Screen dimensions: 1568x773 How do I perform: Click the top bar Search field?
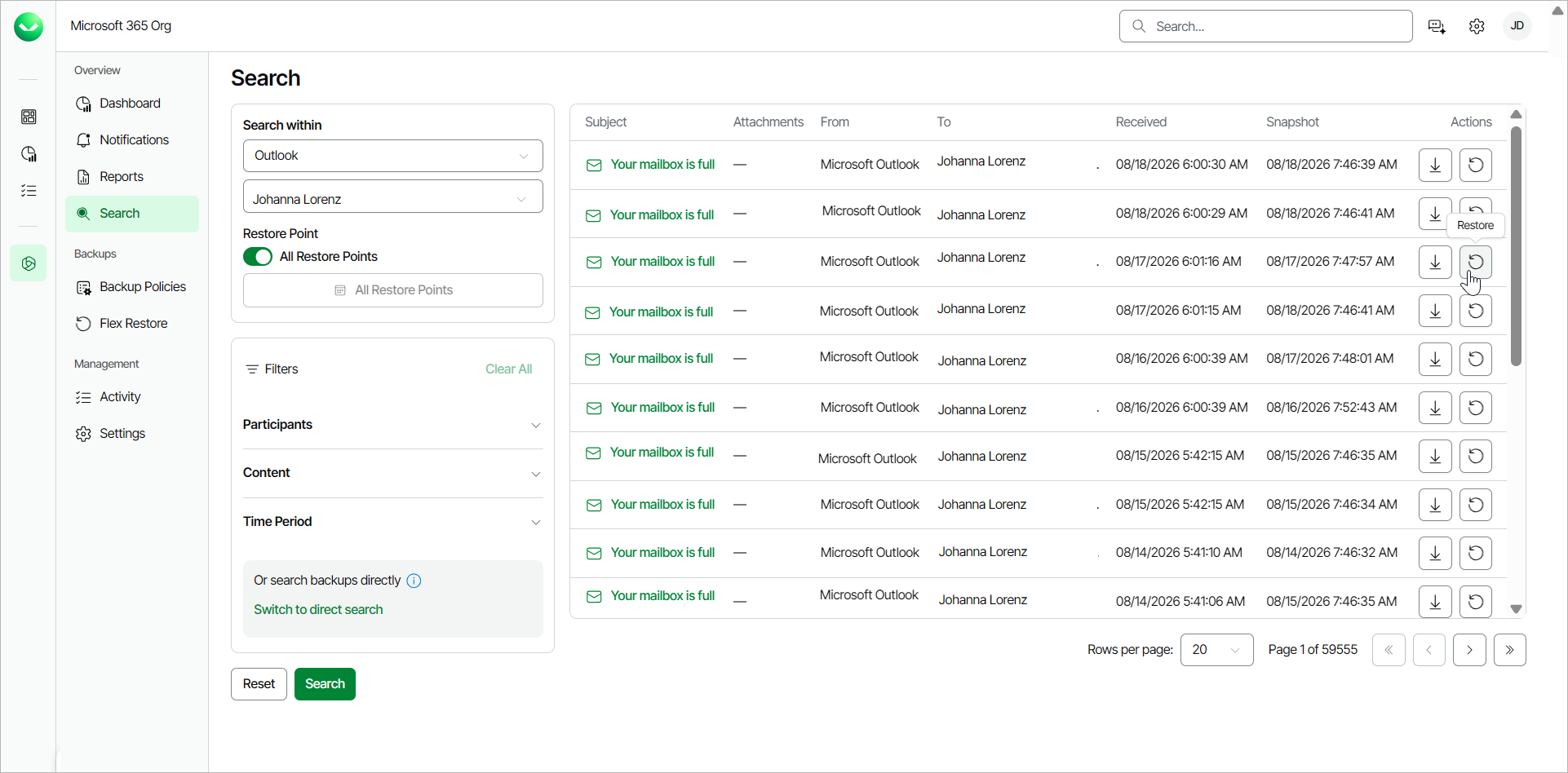click(1266, 26)
